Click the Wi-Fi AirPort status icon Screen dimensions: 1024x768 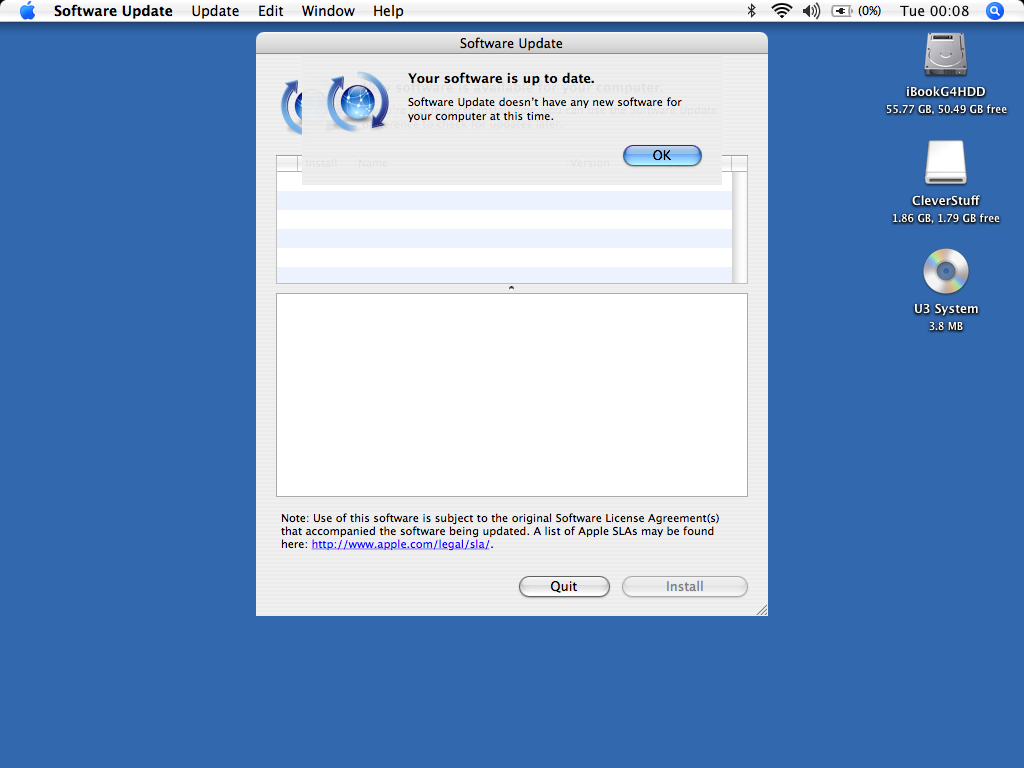(x=781, y=11)
